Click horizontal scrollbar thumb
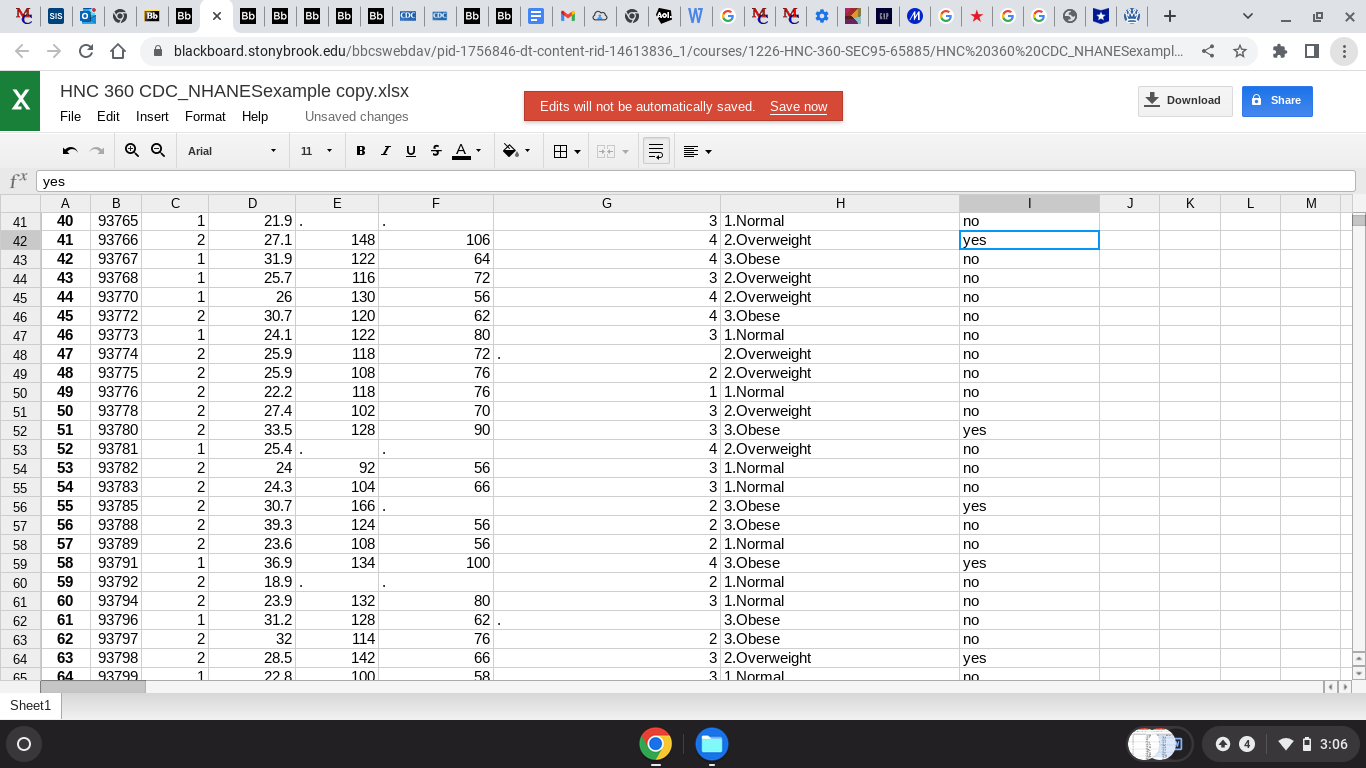1366x768 pixels. tap(93, 687)
